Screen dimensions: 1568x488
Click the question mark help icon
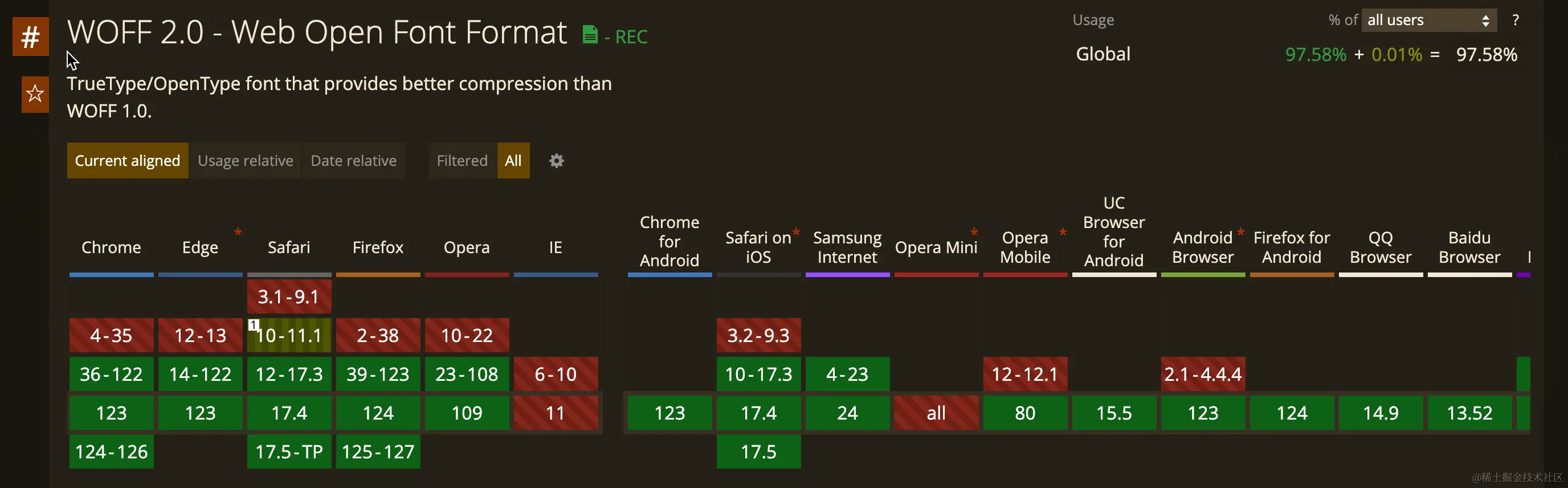(1515, 20)
